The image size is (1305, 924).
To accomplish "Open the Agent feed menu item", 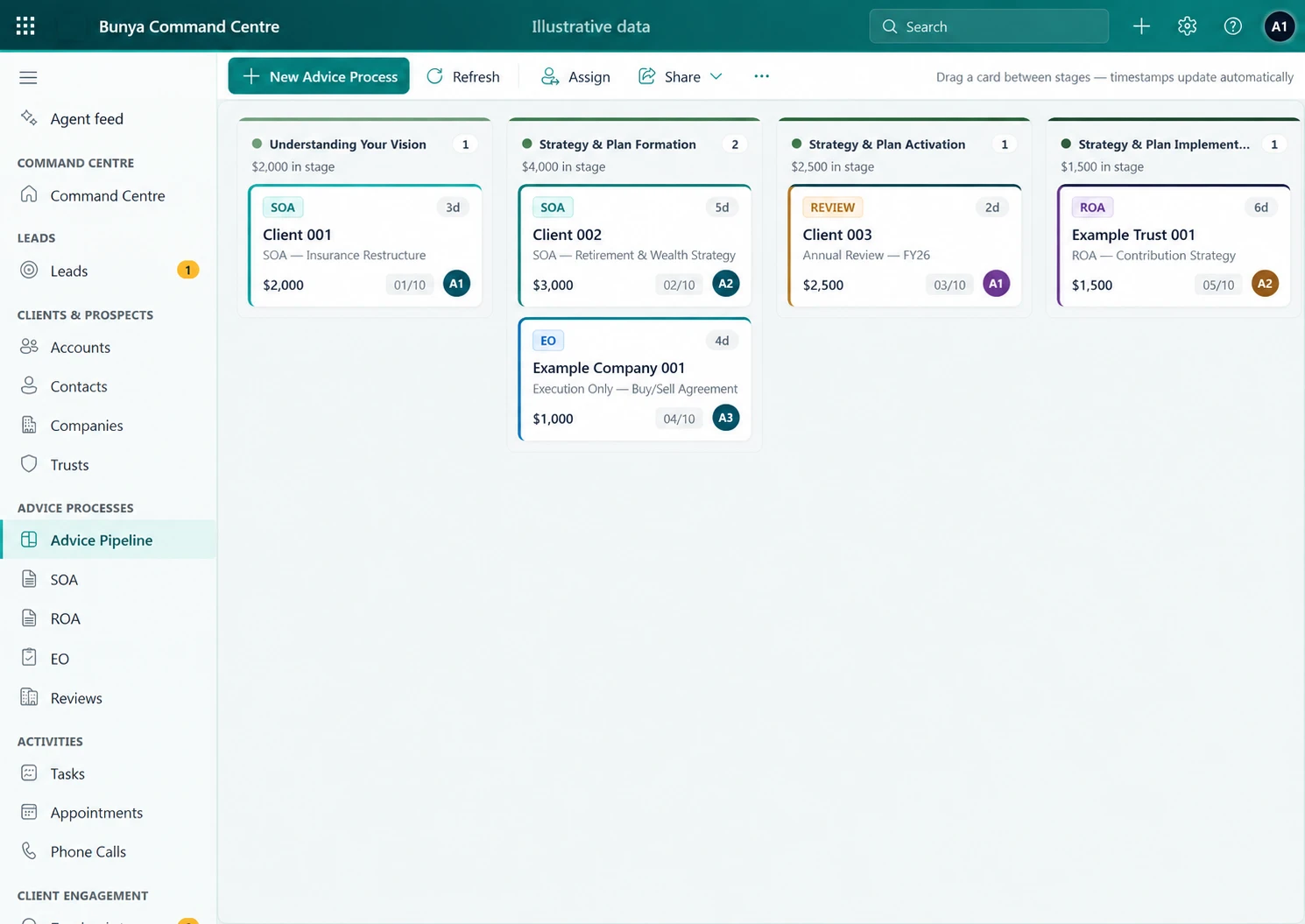I will (109, 118).
